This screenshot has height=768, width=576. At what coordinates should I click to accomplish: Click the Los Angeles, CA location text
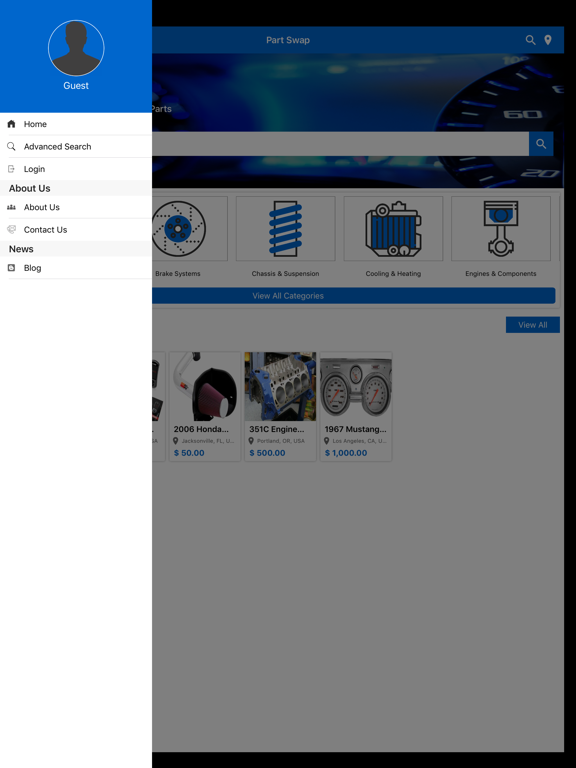point(360,441)
